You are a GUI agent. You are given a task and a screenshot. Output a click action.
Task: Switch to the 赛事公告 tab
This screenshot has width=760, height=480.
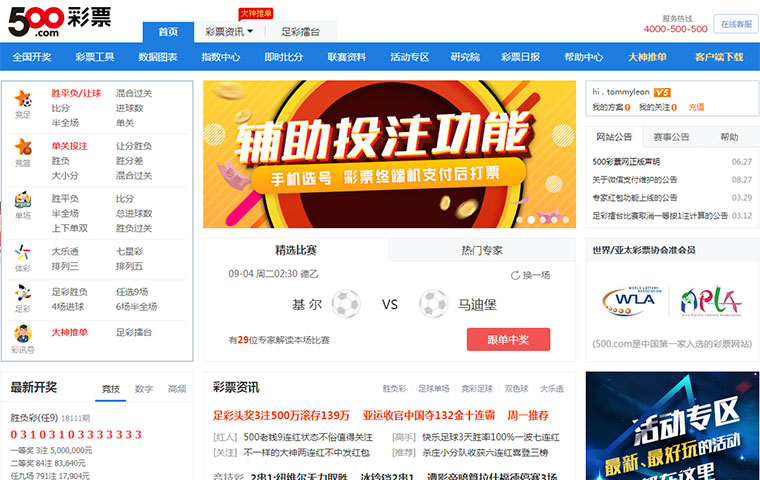[x=671, y=137]
